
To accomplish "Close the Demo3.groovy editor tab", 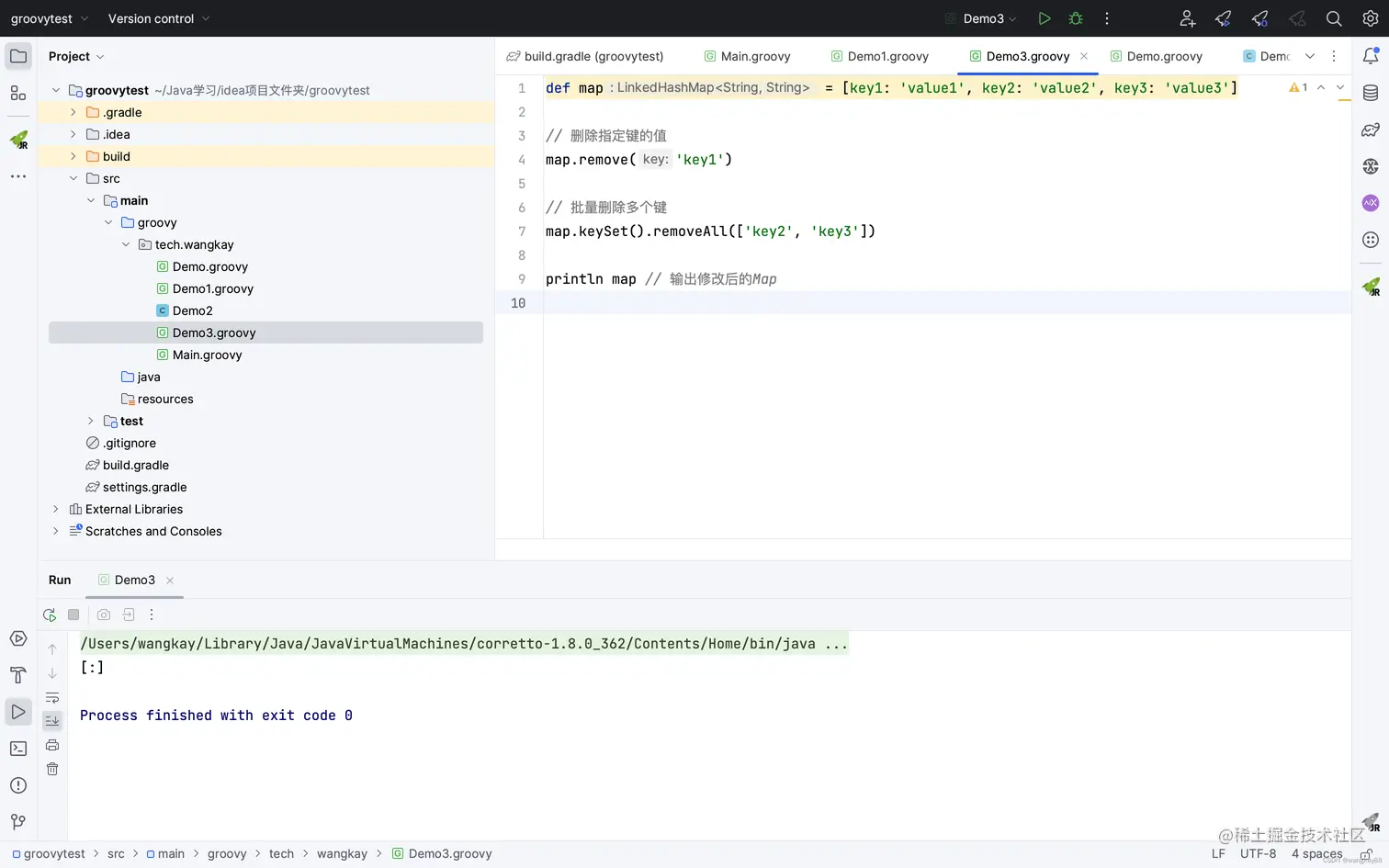I will point(1084,56).
